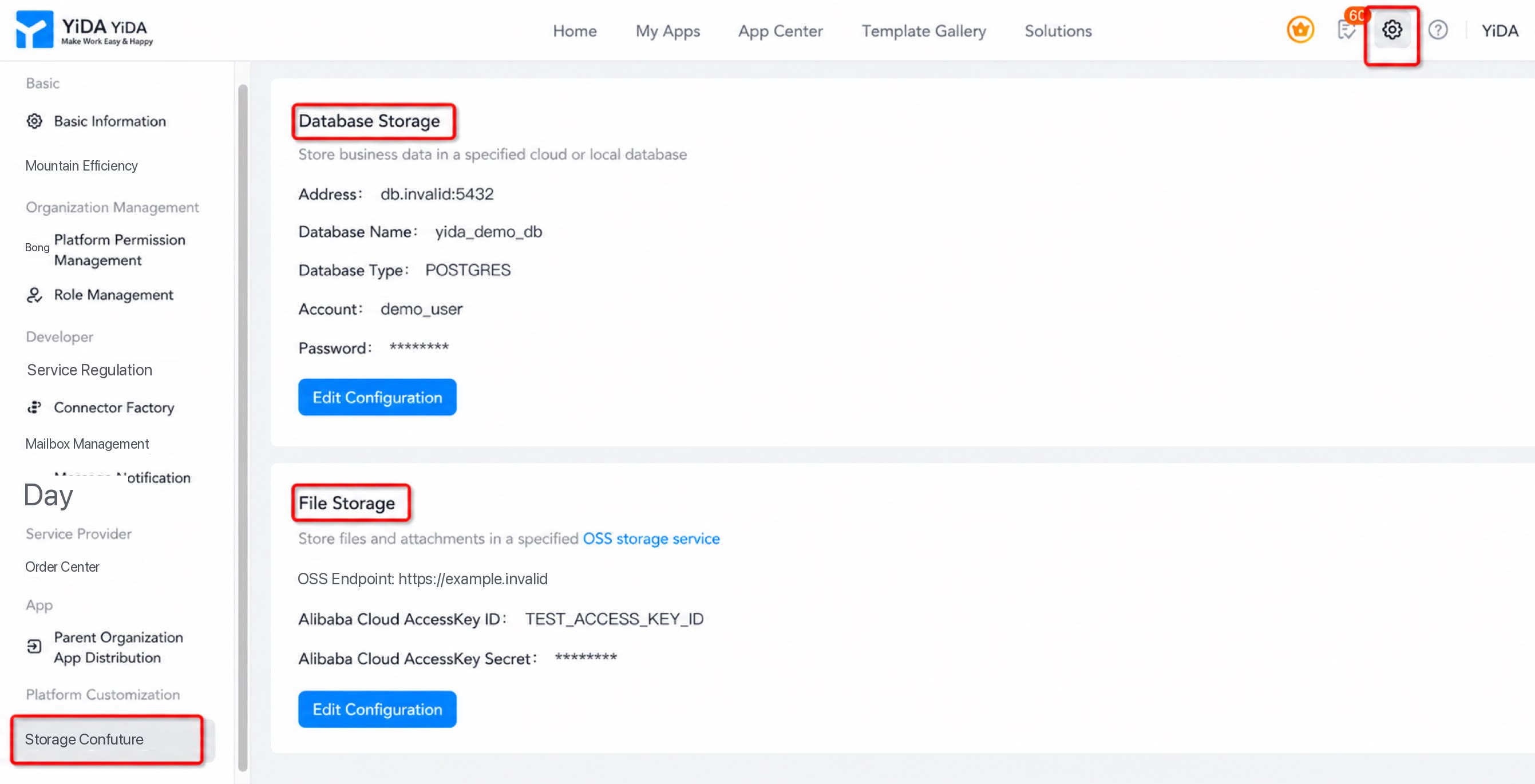Click the Connector Factory icon
This screenshot has width=1535, height=784.
click(x=34, y=407)
